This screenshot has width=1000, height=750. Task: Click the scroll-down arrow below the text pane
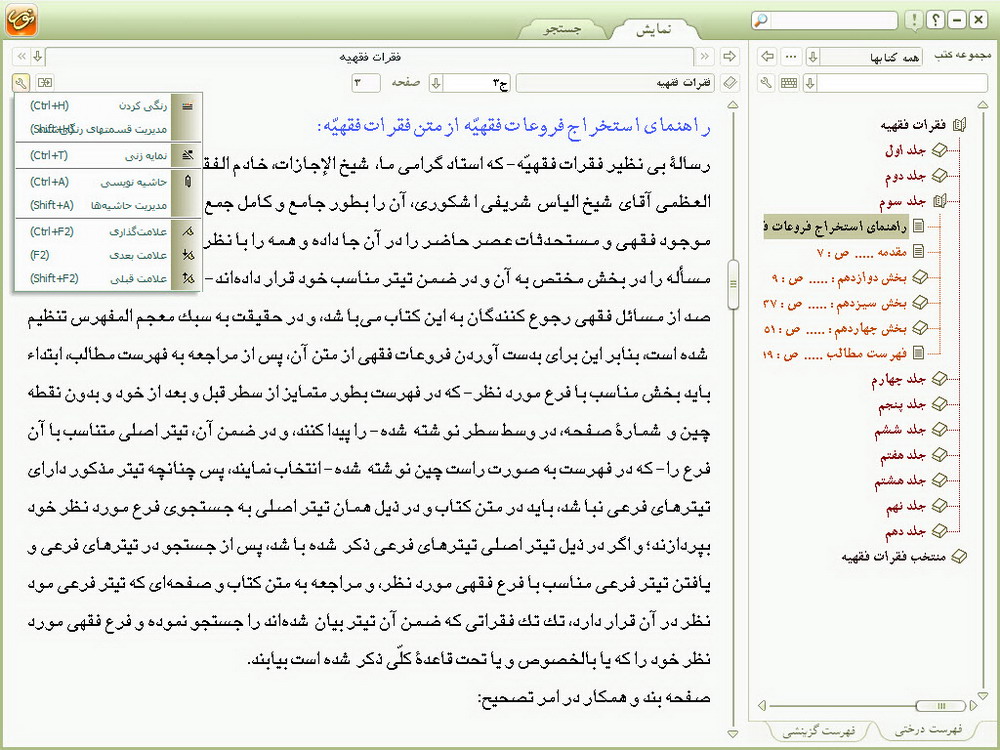(733, 734)
